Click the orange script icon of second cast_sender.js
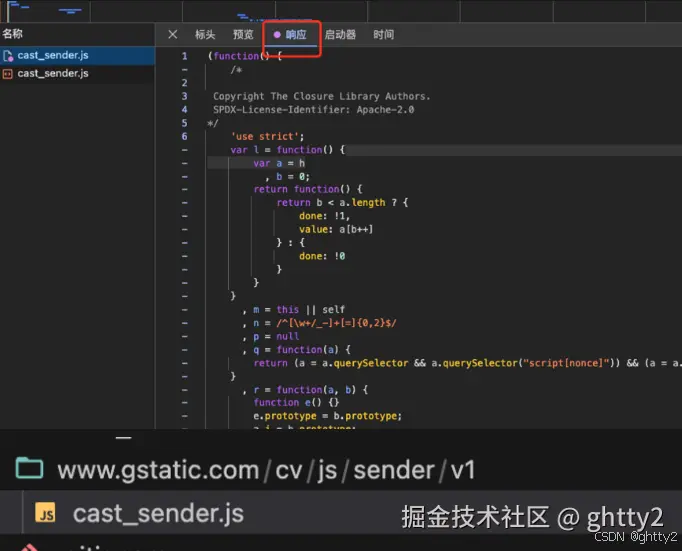Viewport: 682px width, 551px height. pyautogui.click(x=7, y=74)
